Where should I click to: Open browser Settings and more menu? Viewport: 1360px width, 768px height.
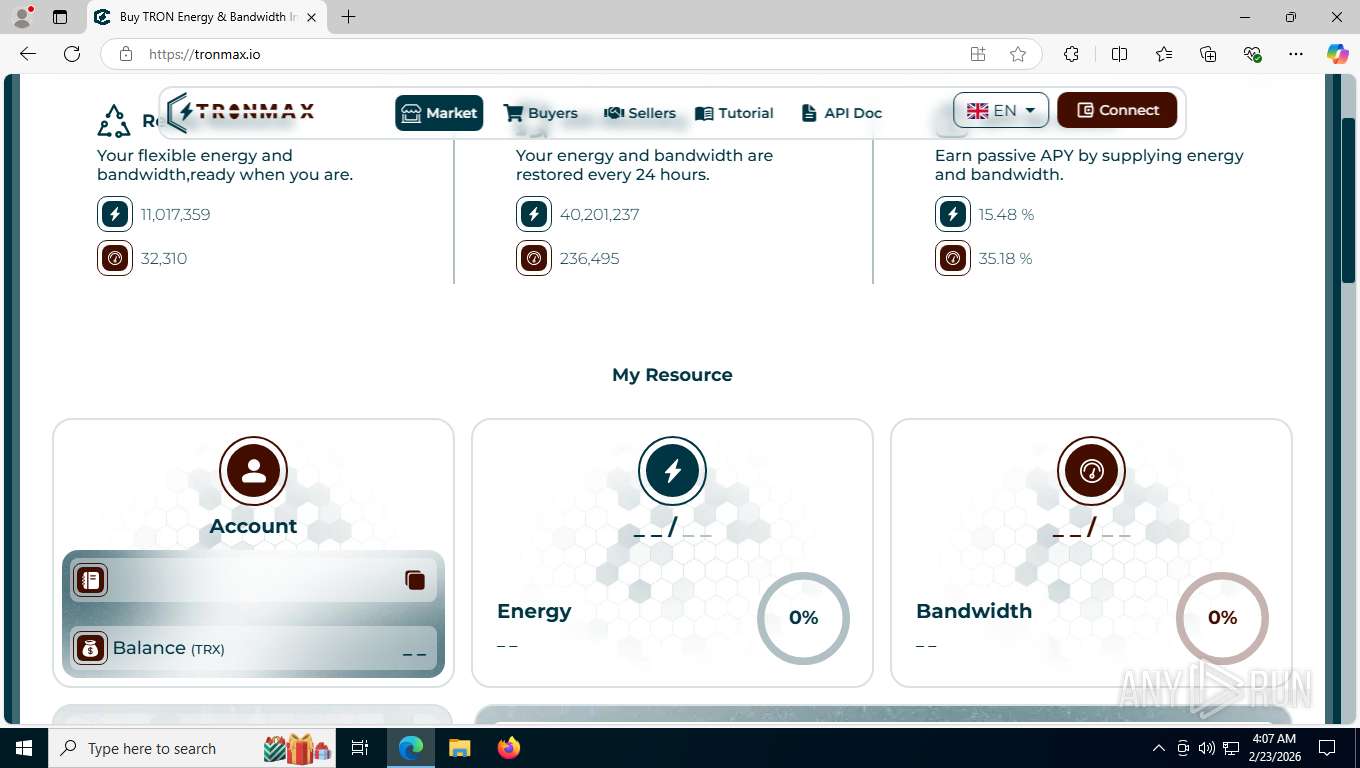click(1296, 54)
